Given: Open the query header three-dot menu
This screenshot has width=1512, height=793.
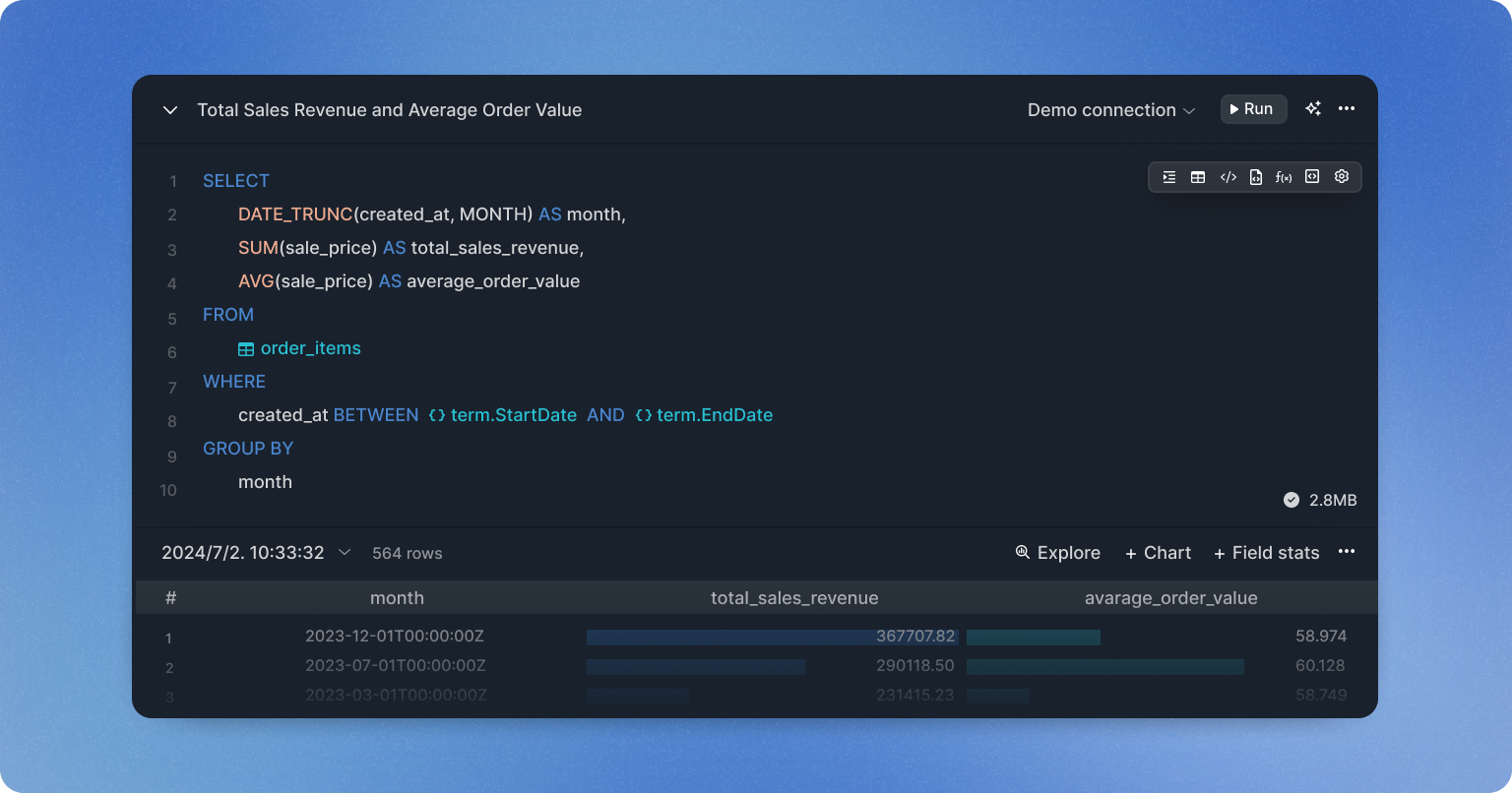Looking at the screenshot, I should (1347, 109).
